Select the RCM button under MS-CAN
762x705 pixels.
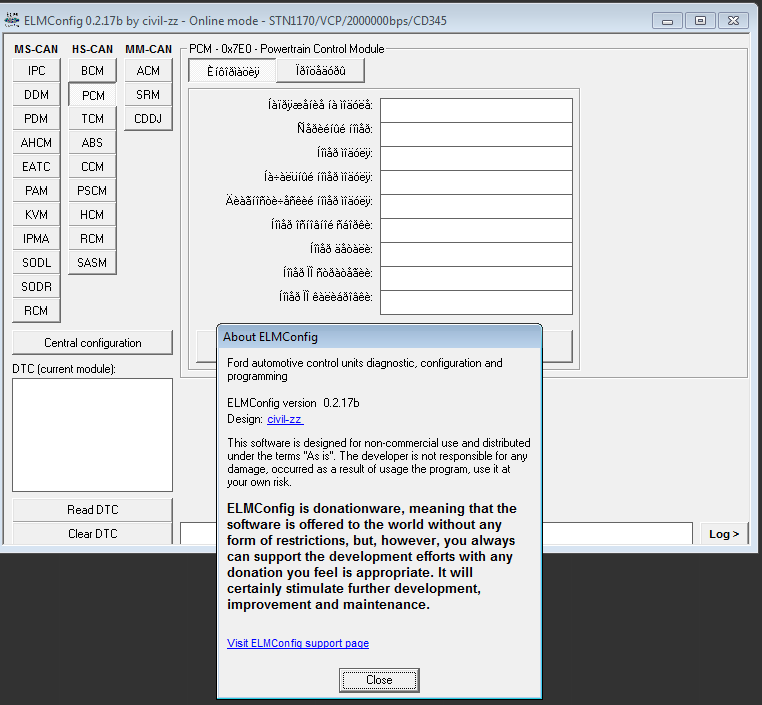[36, 310]
